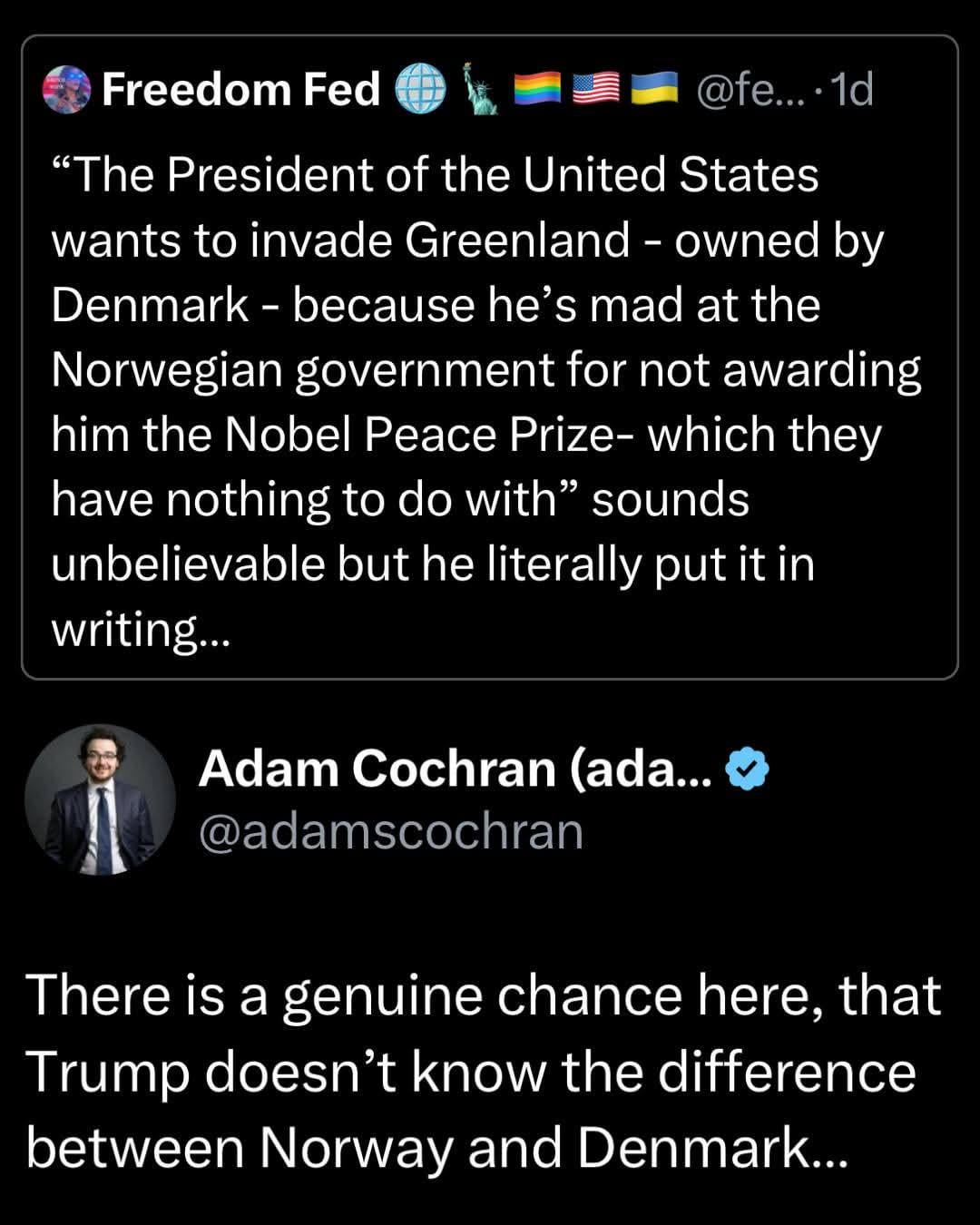Click the rainbow pride flag icon
Viewport: 980px width, 1225px height.
coord(538,89)
